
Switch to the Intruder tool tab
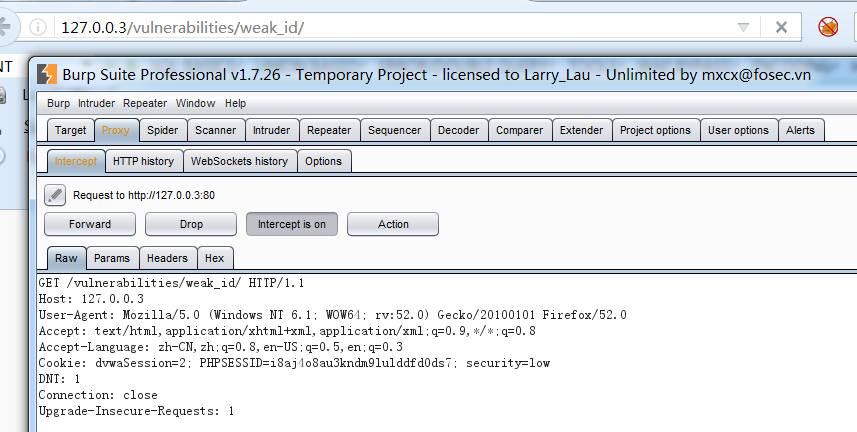(272, 130)
